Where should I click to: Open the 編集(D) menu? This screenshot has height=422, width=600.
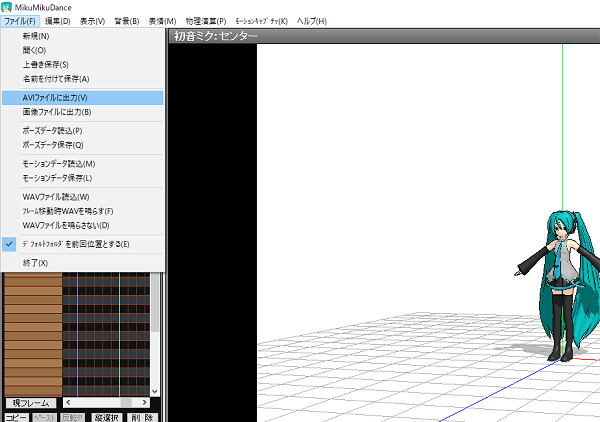tap(58, 21)
